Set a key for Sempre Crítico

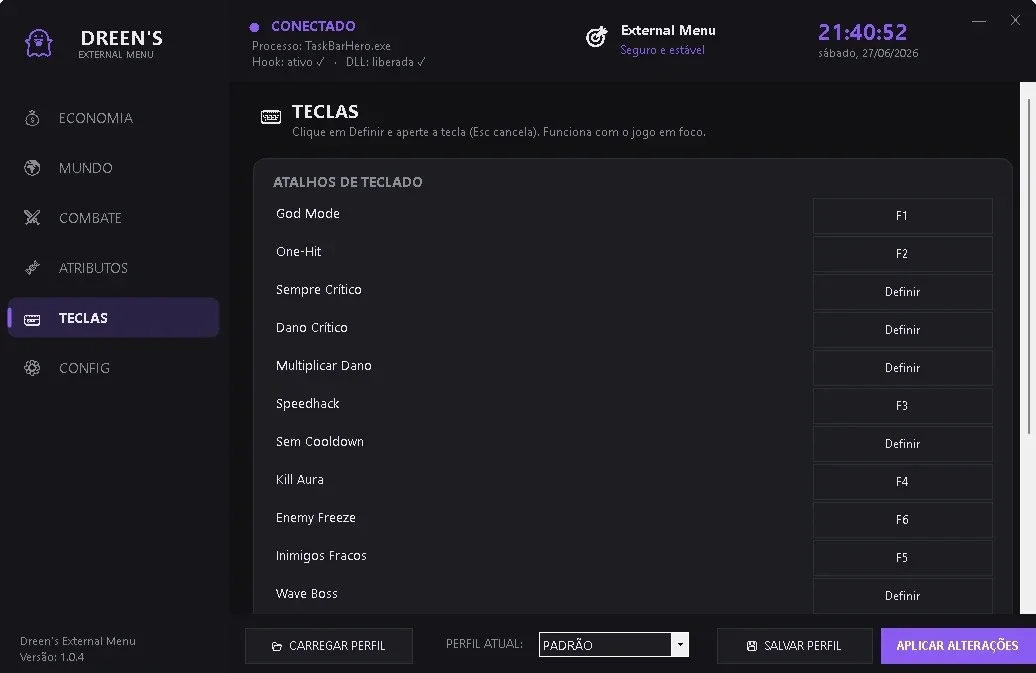903,292
